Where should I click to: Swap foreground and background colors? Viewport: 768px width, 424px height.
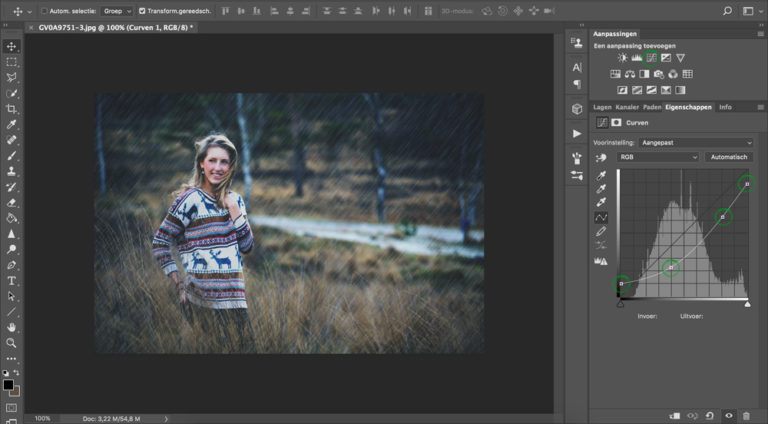16,373
